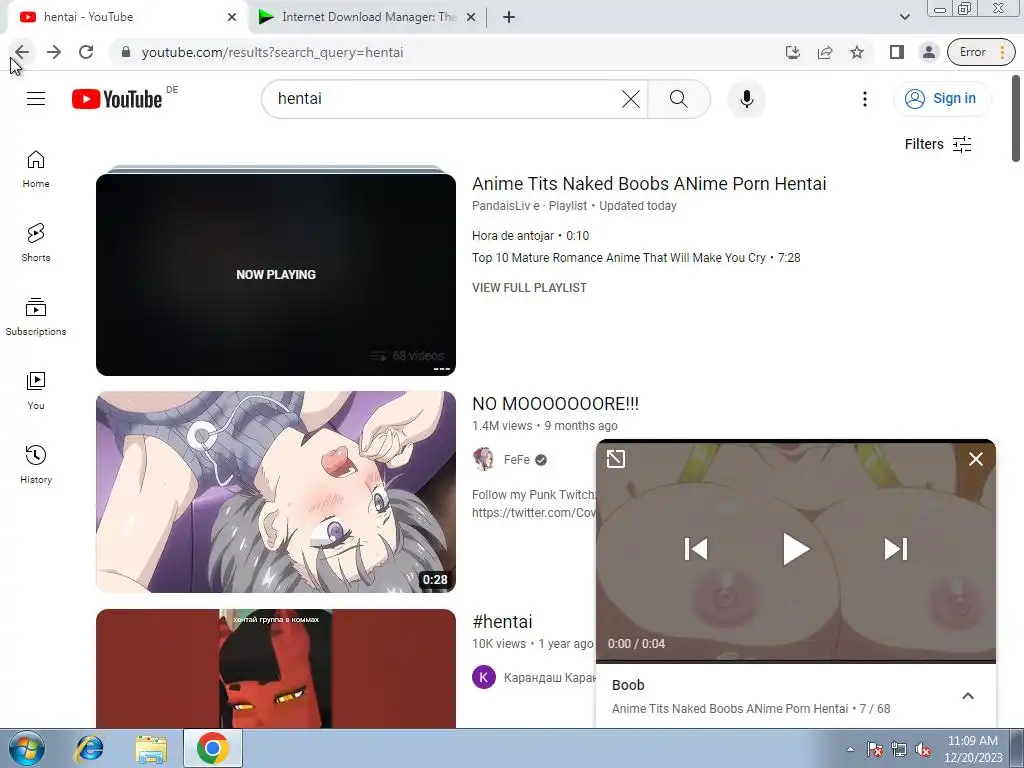
Task: Open Windows Explorer from the taskbar
Action: click(x=151, y=748)
